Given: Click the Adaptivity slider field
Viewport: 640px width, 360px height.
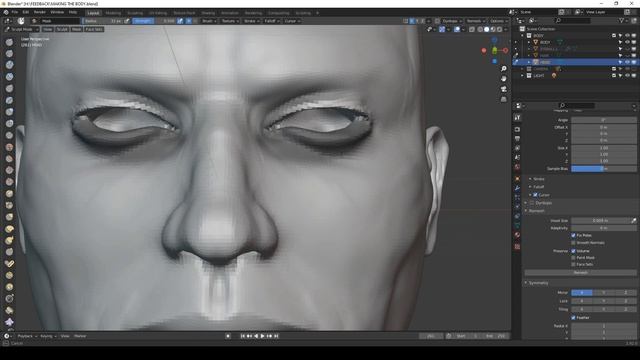Looking at the screenshot, I should point(604,228).
